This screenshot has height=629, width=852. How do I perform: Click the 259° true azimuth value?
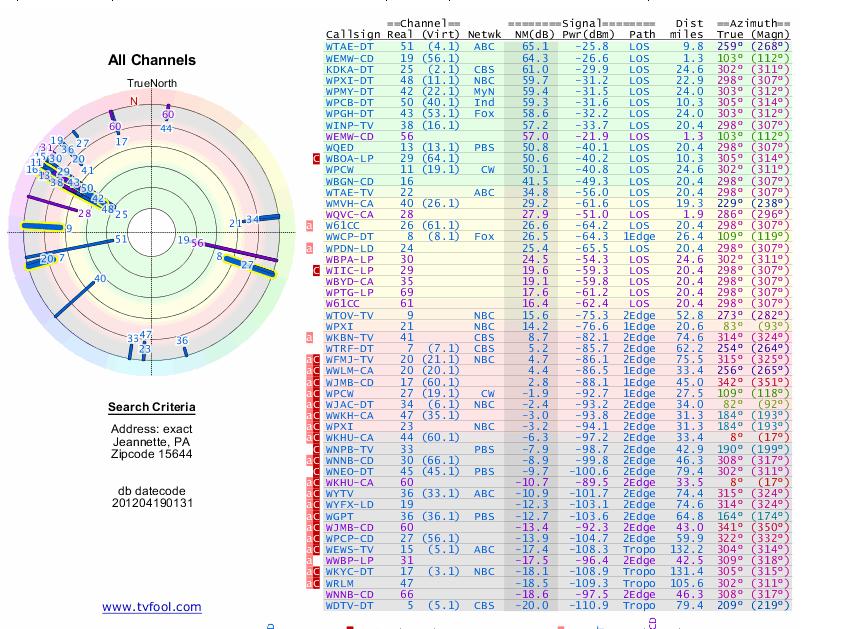pos(730,47)
